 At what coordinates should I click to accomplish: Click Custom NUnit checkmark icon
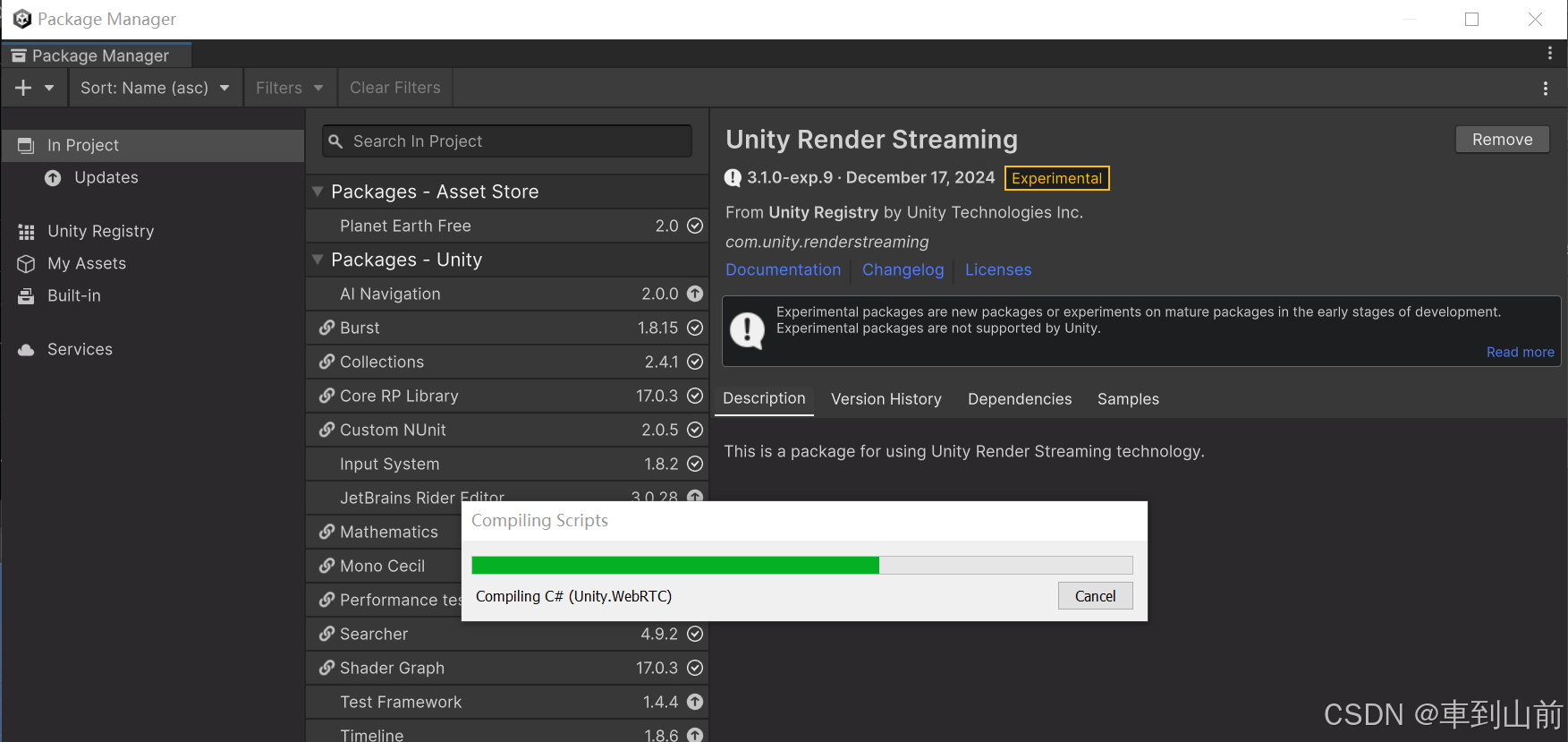695,430
